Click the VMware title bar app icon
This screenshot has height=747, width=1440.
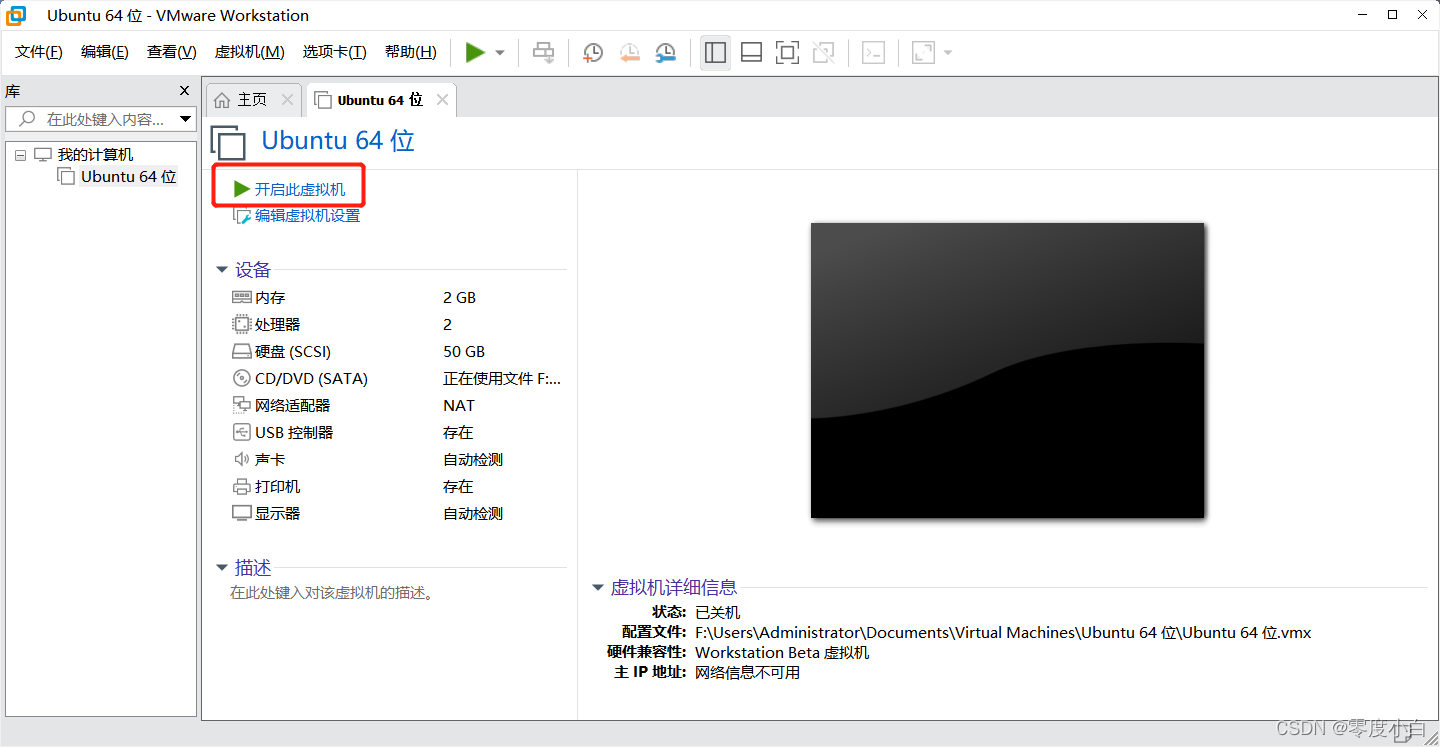point(16,15)
